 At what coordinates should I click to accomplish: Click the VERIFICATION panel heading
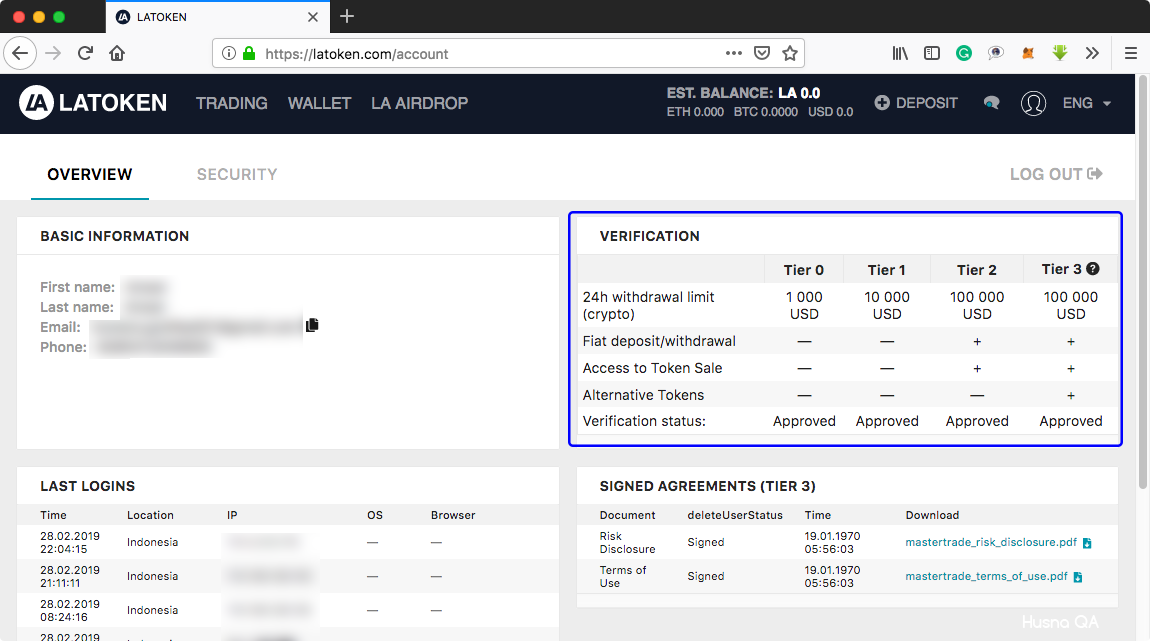click(650, 236)
